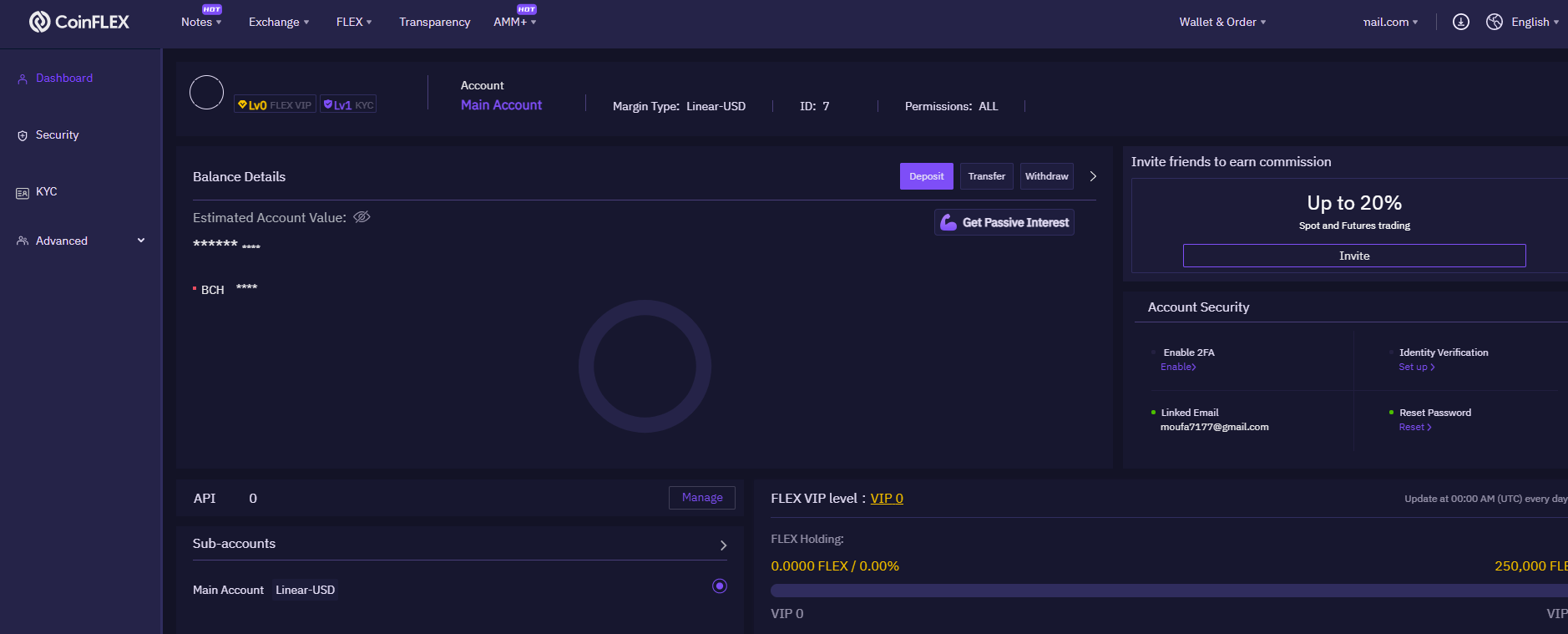Image resolution: width=1568 pixels, height=634 pixels.
Task: Toggle estimated account value visibility
Action: point(362,217)
